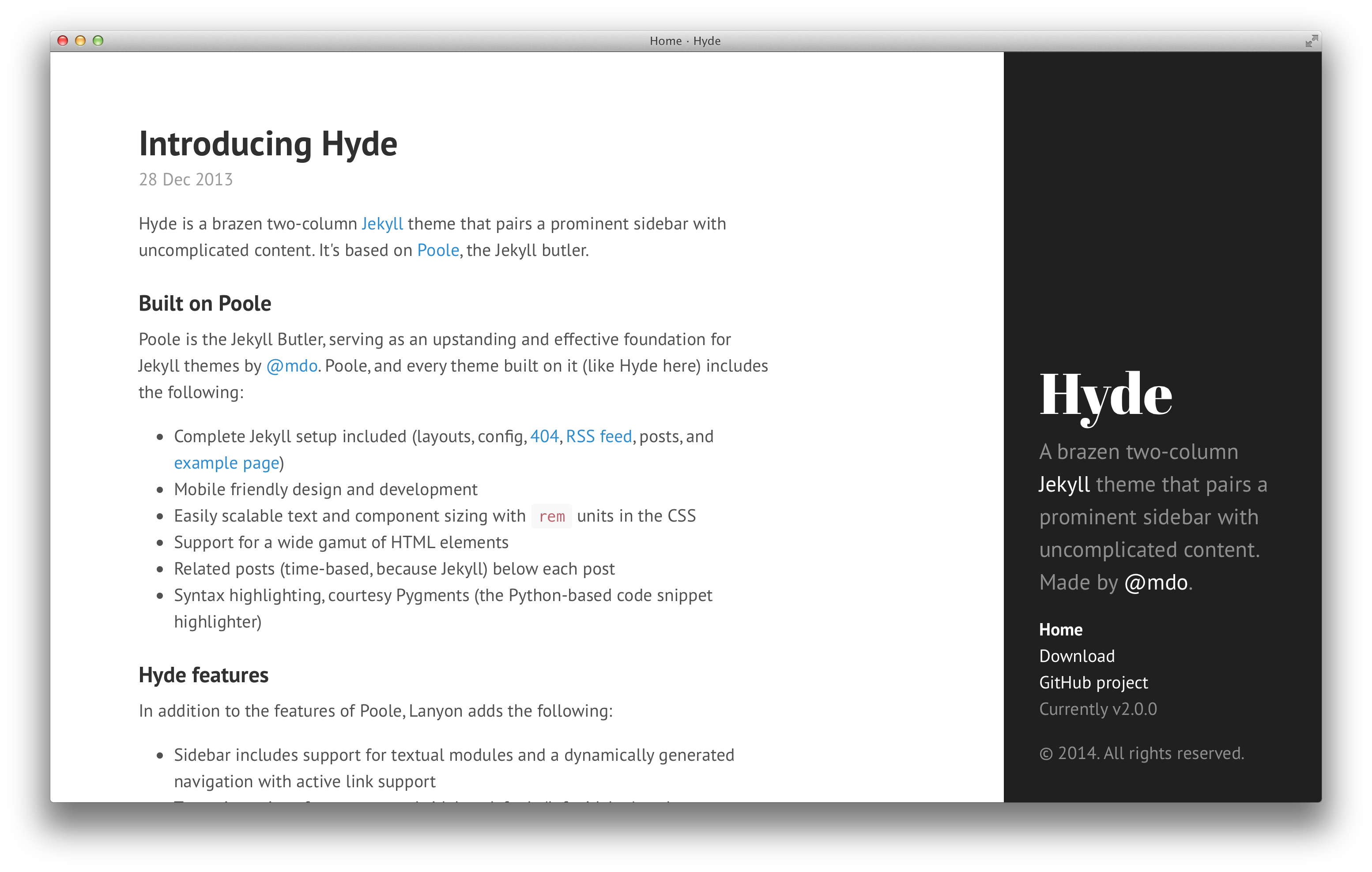Viewport: 1372px width, 872px height.
Task: Click the Introducing Hyde post title
Action: click(x=268, y=143)
